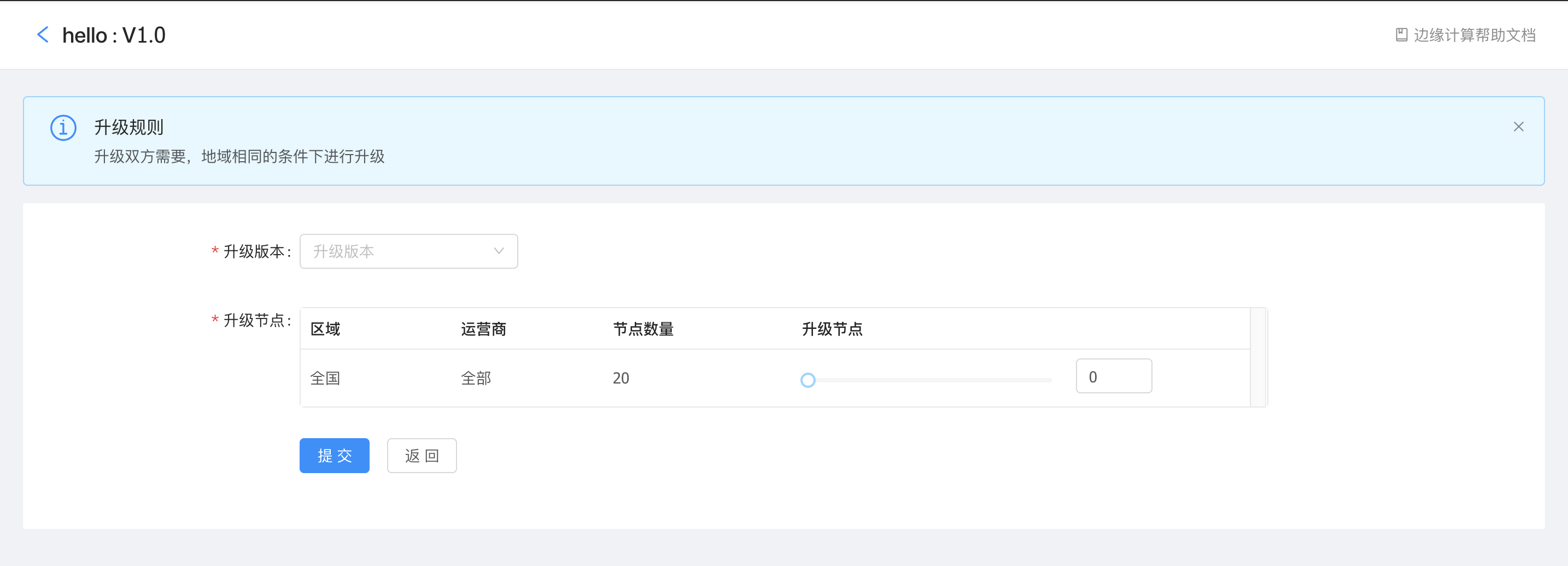This screenshot has width=1568, height=566.
Task: Open the 边缘计算帮助文档 link
Action: (x=1473, y=34)
